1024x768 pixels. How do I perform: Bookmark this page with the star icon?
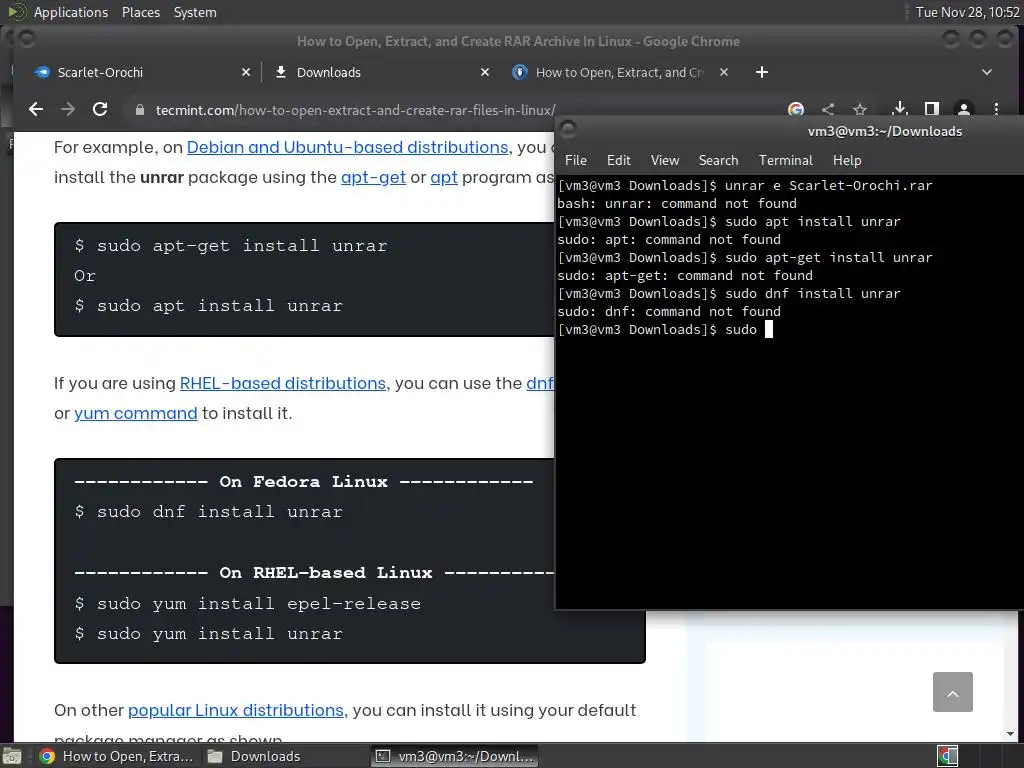860,109
